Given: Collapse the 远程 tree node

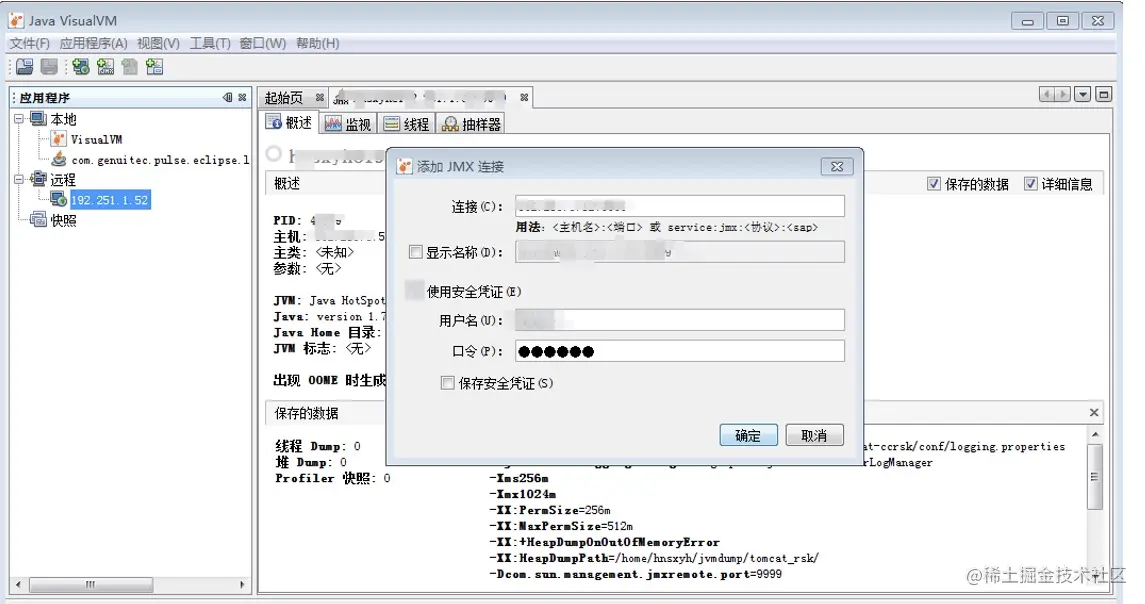Looking at the screenshot, I should [20, 179].
